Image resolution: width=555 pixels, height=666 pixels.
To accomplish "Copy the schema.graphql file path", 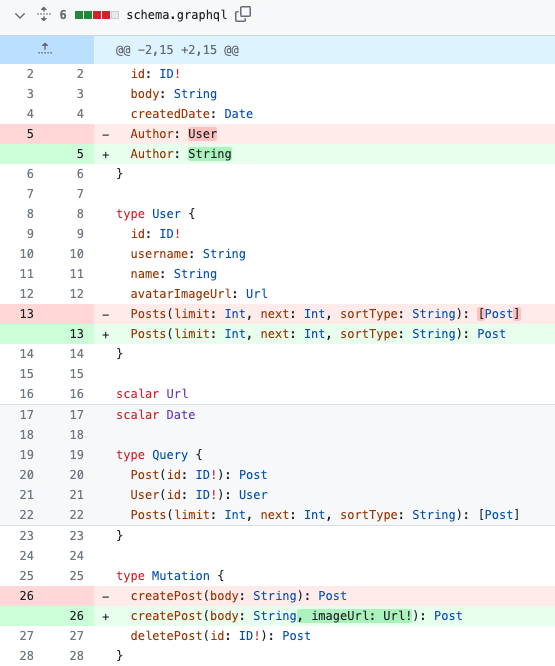I will point(243,14).
